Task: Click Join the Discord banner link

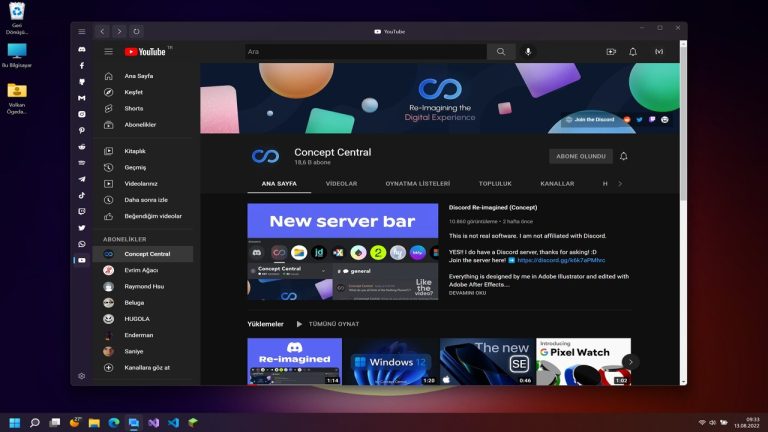Action: click(x=591, y=120)
